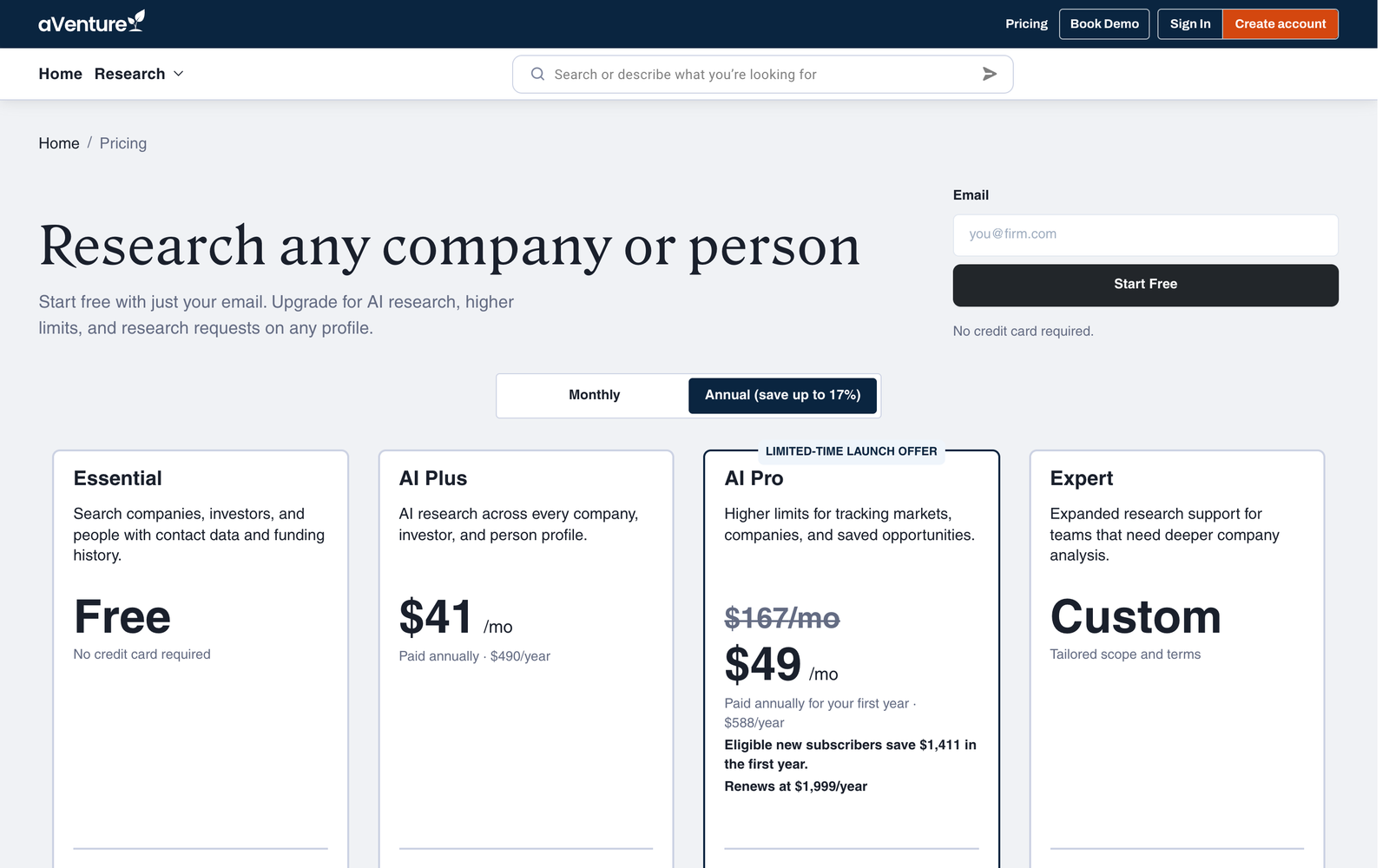Click the $49 /mo price

pyautogui.click(x=781, y=665)
